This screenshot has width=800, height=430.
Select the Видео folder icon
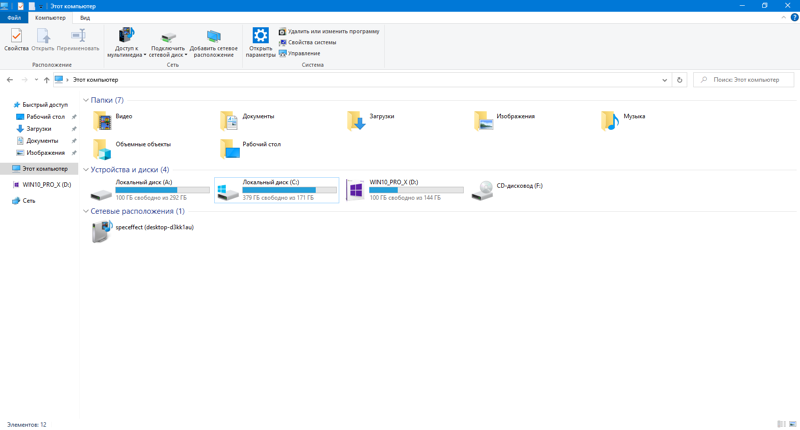102,121
